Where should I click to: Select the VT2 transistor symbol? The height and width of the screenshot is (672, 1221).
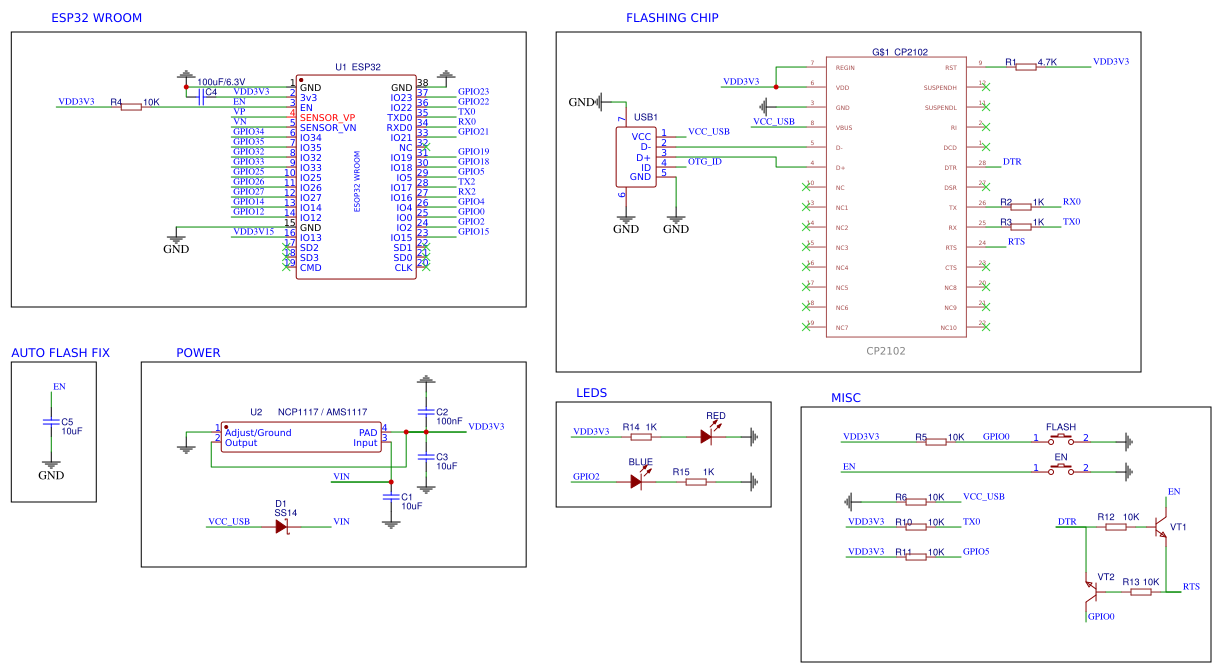(x=1091, y=590)
